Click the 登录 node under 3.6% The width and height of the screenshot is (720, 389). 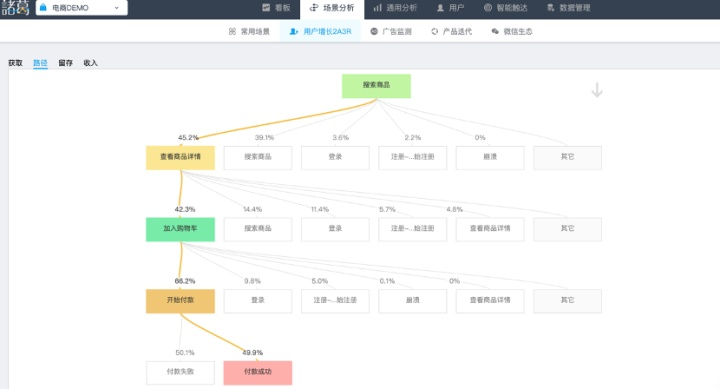(335, 158)
